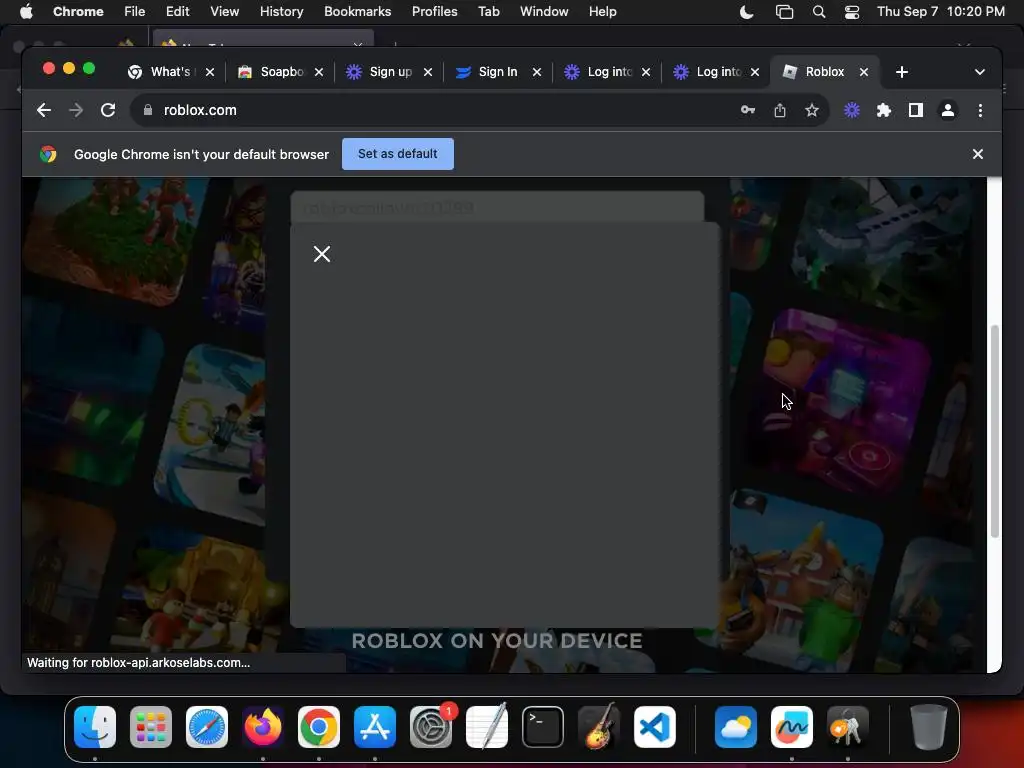Close the dark captcha modal with X
Viewport: 1024px width, 768px height.
point(321,254)
